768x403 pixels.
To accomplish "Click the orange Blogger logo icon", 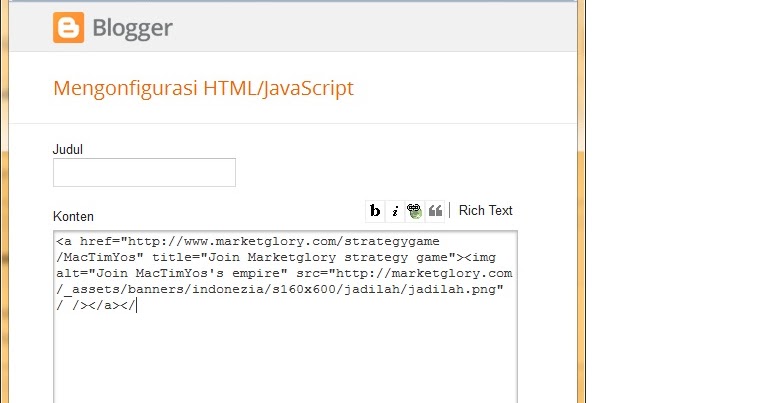I will (69, 27).
